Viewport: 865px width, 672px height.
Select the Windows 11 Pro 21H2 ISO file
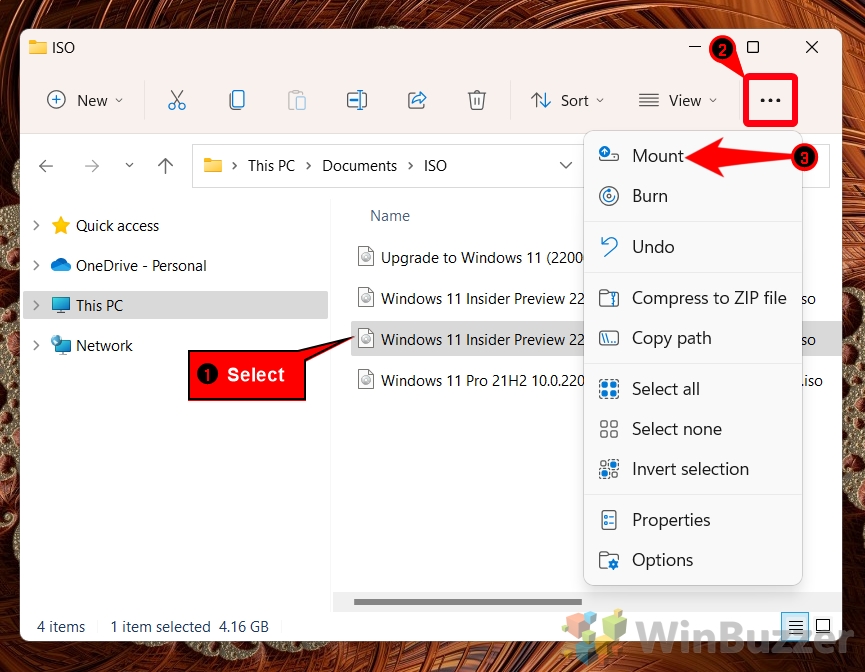coord(470,381)
